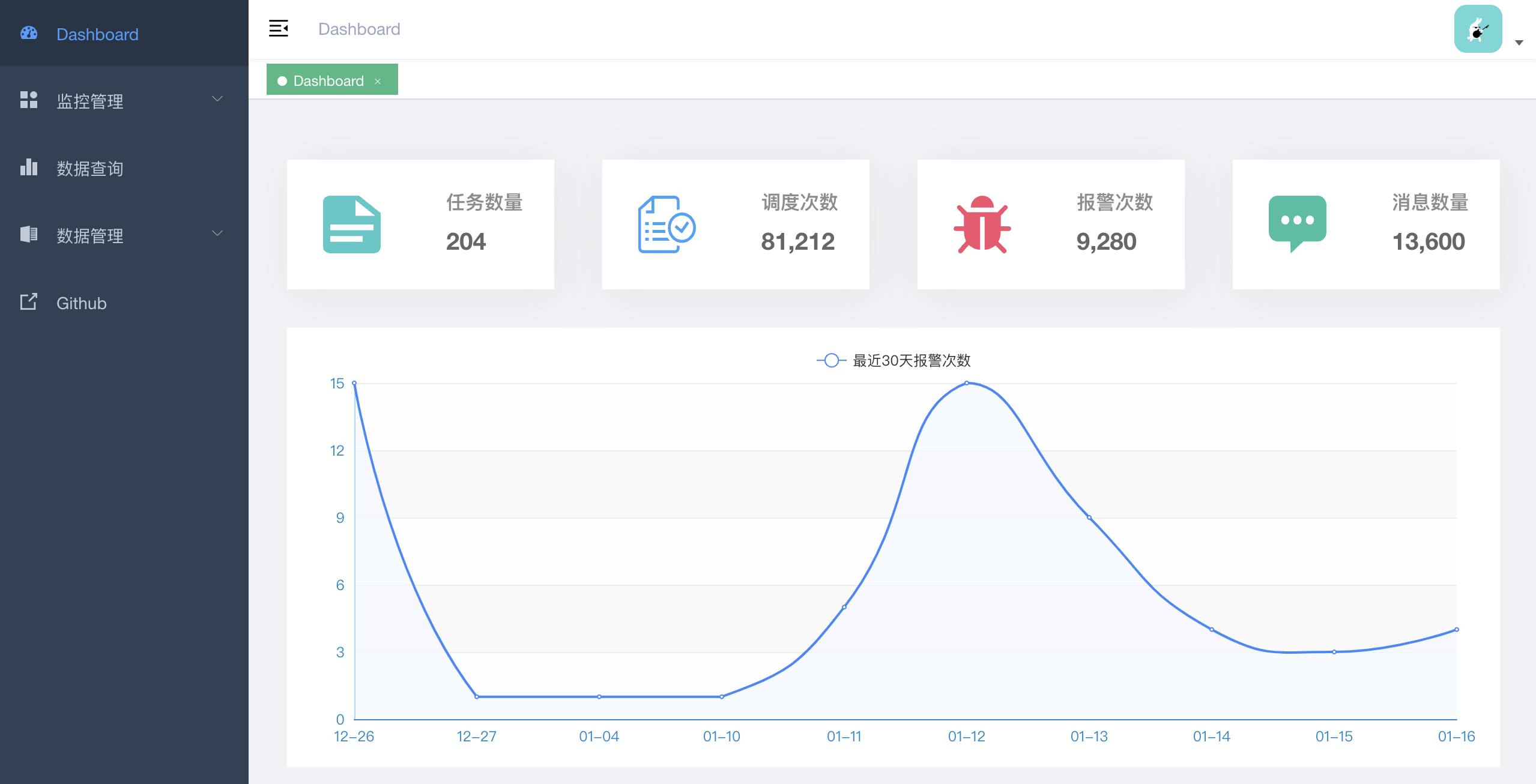Close the Dashboard tab

(x=378, y=81)
